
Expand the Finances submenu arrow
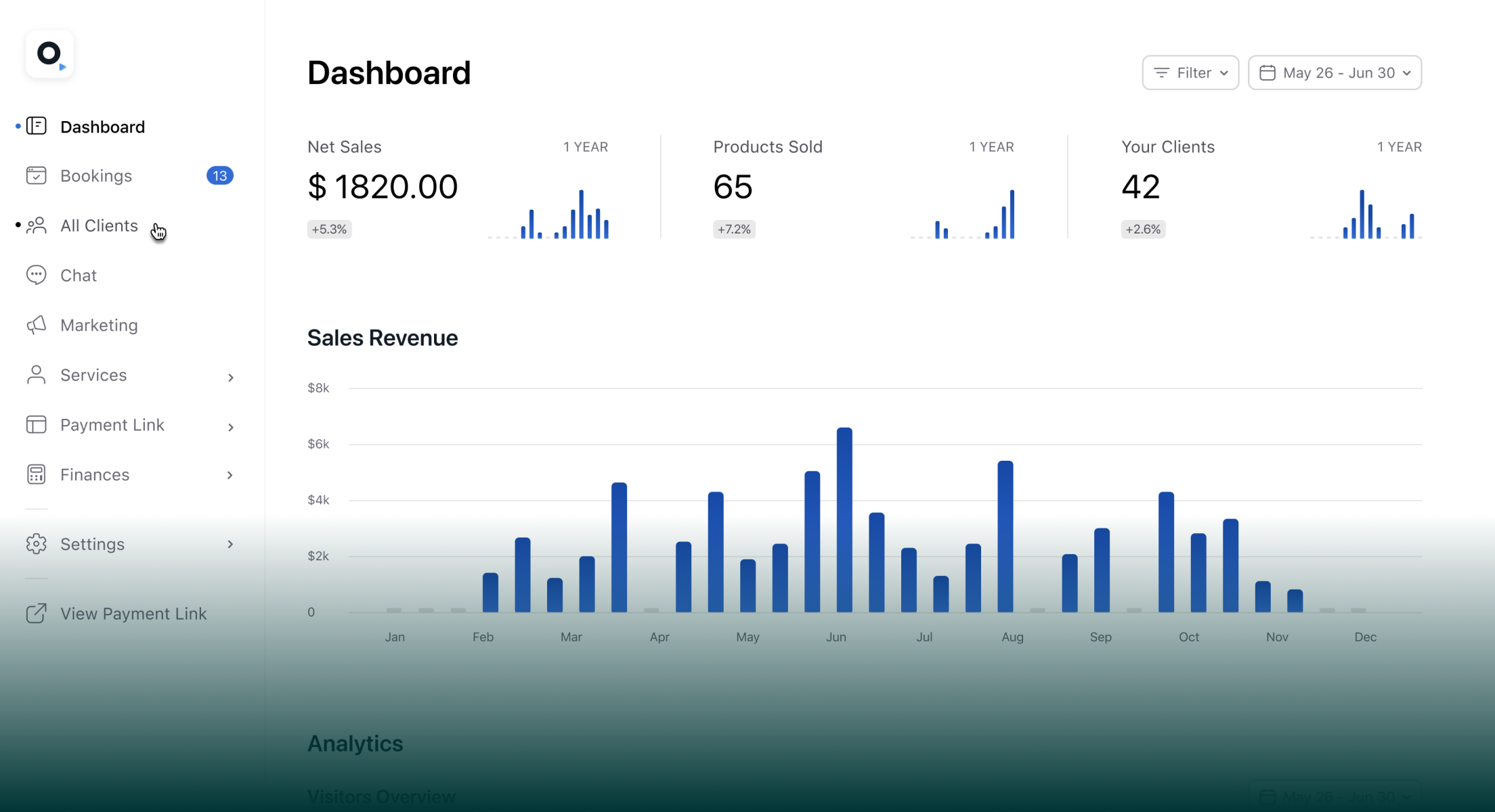point(230,475)
